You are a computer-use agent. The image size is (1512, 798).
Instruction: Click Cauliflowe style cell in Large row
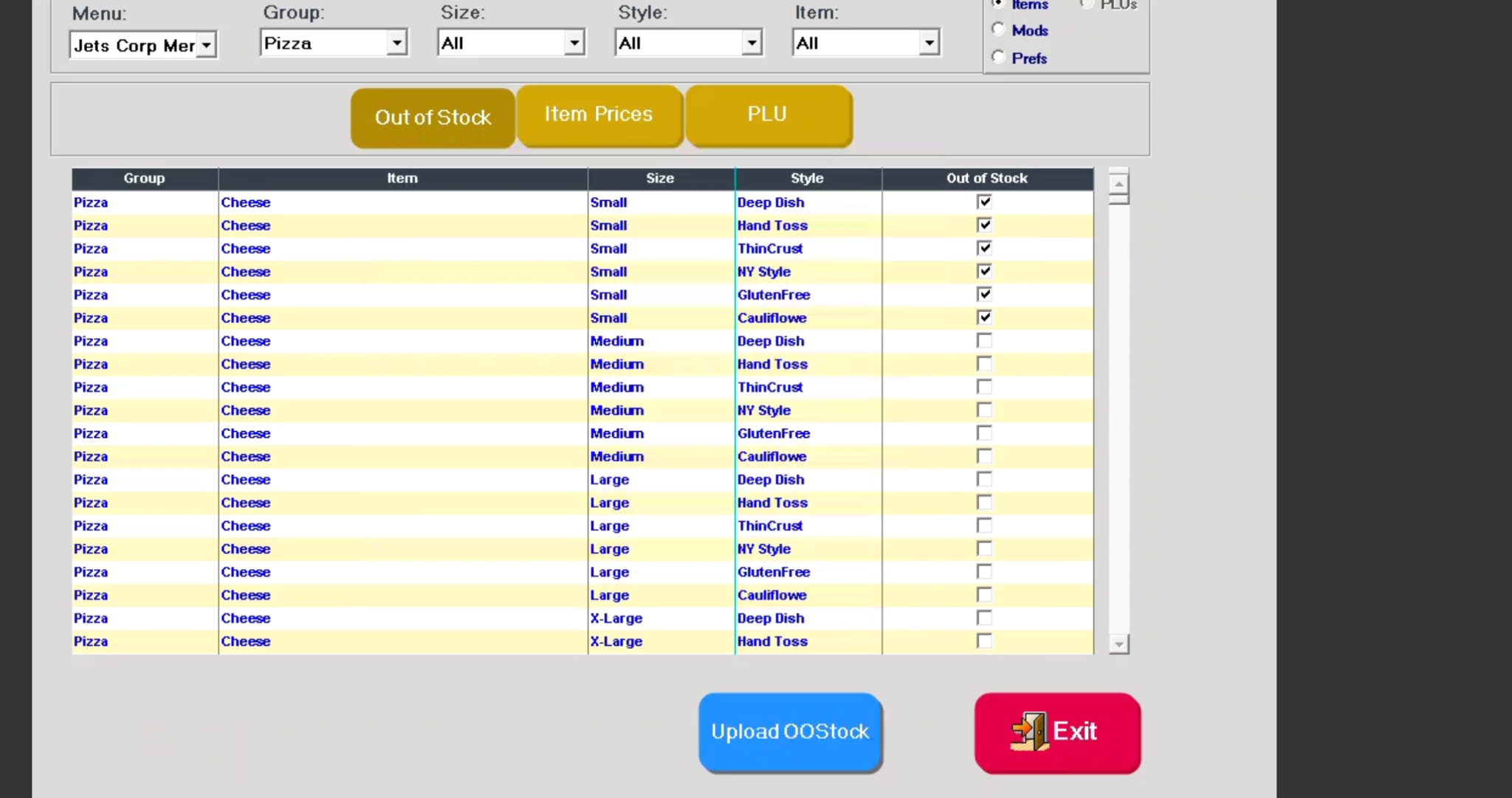[x=808, y=595]
